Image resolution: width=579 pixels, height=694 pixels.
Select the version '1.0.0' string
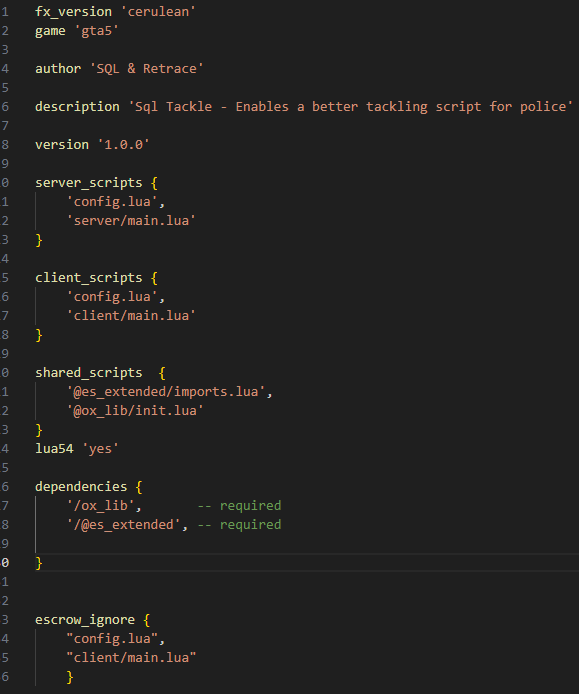pyautogui.click(x=124, y=145)
